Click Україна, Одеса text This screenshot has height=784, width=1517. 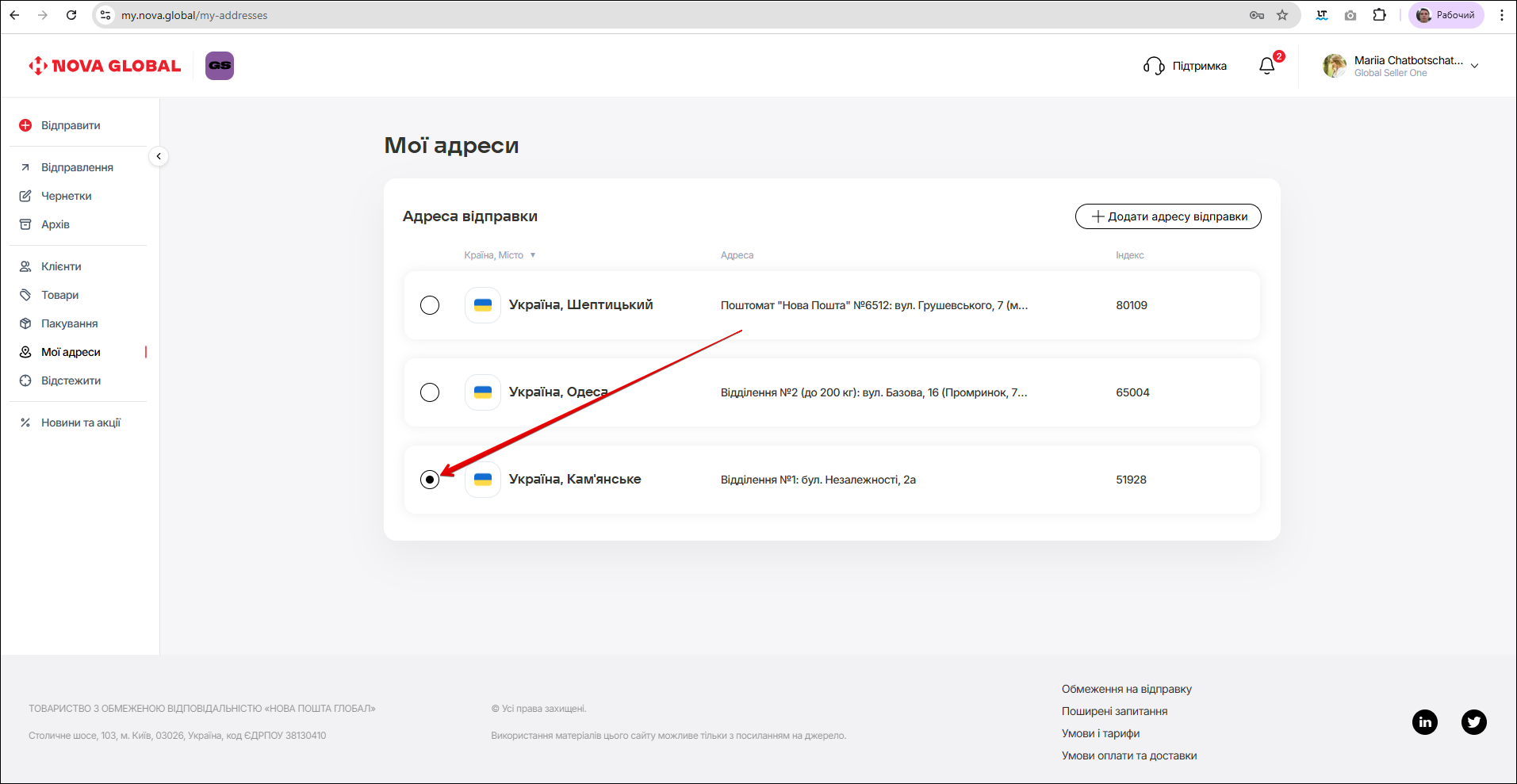coord(558,392)
